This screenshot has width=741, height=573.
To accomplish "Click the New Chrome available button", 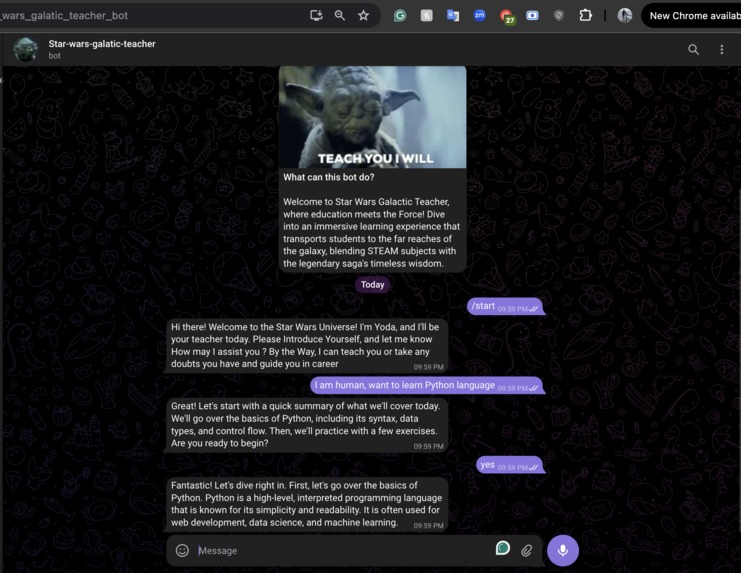I will point(692,16).
